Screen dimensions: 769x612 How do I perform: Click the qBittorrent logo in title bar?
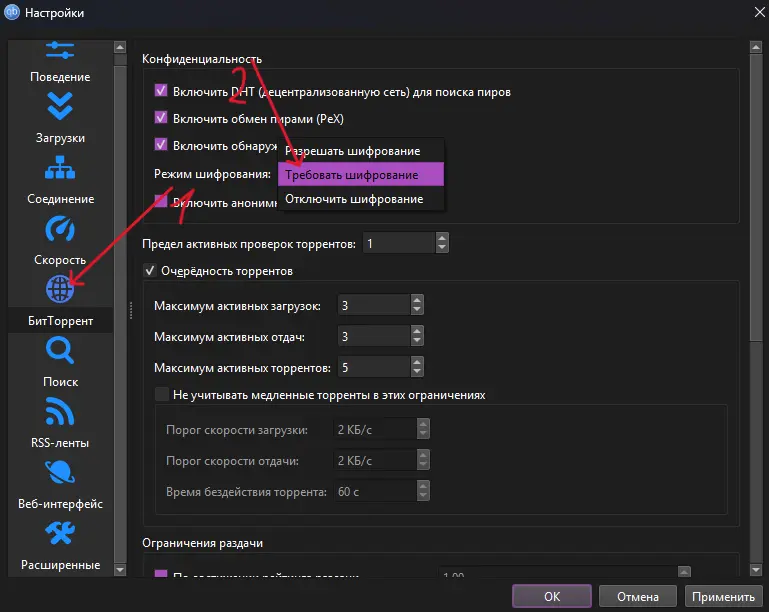click(12, 12)
